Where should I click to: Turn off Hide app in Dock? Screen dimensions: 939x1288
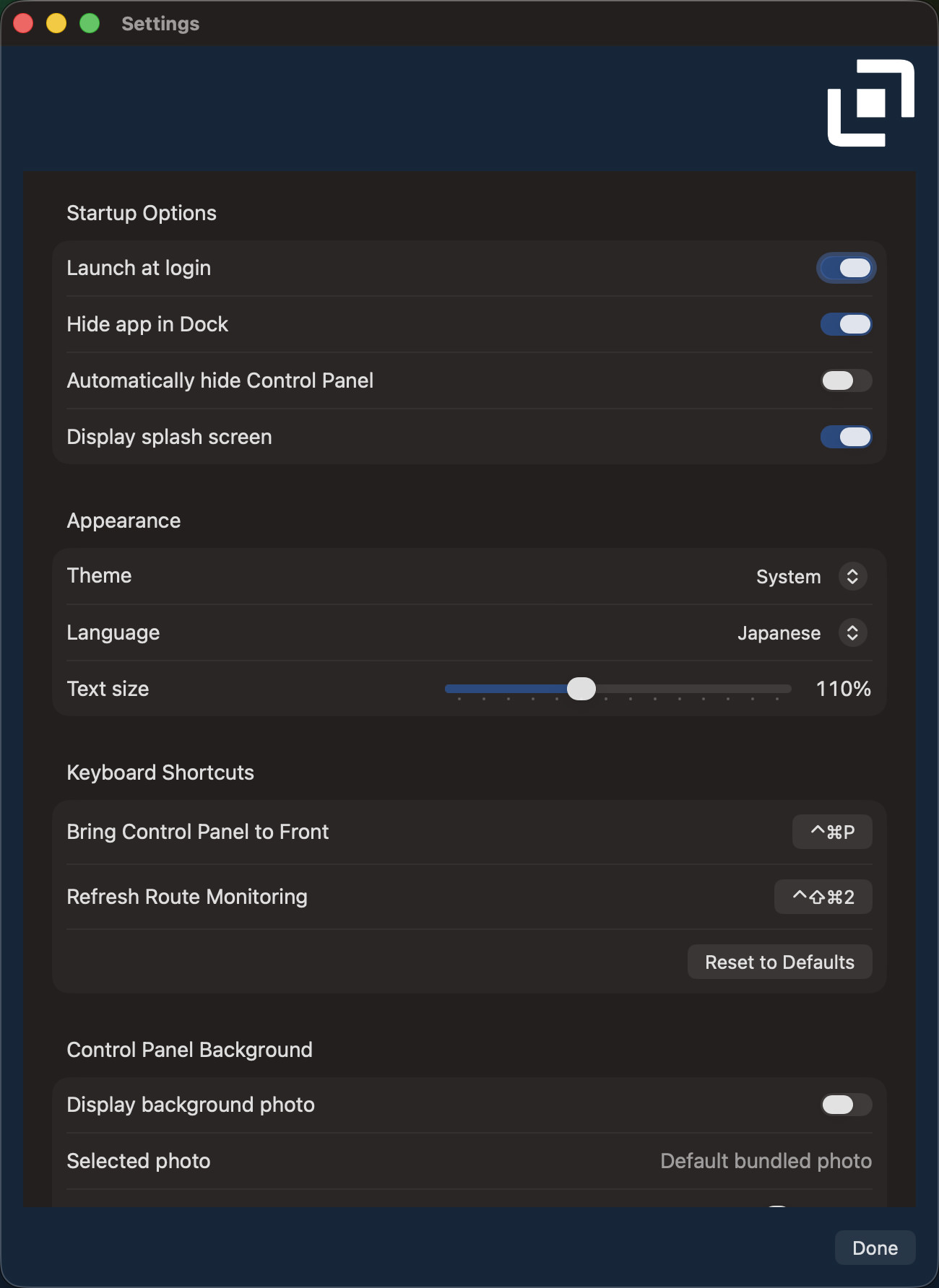tap(846, 325)
